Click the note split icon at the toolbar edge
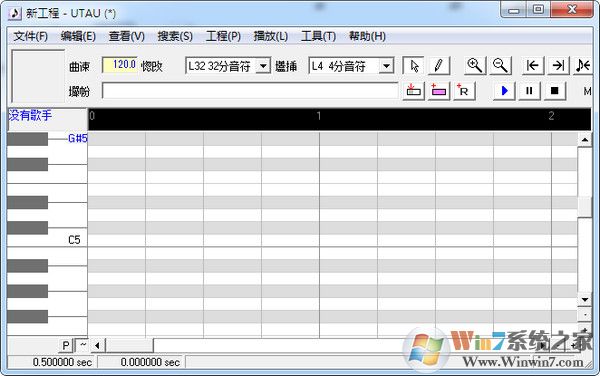This screenshot has width=600, height=376. (x=583, y=66)
